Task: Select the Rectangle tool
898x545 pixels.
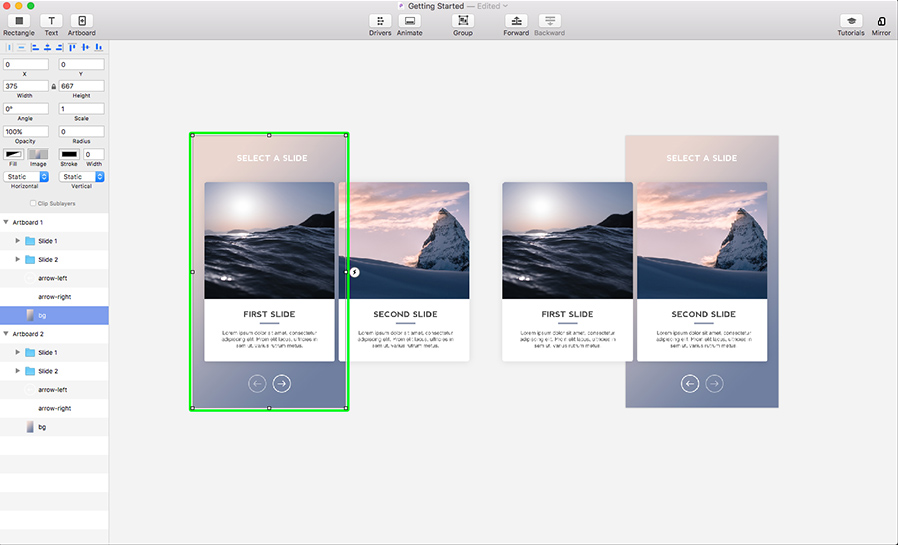Action: click(x=19, y=21)
